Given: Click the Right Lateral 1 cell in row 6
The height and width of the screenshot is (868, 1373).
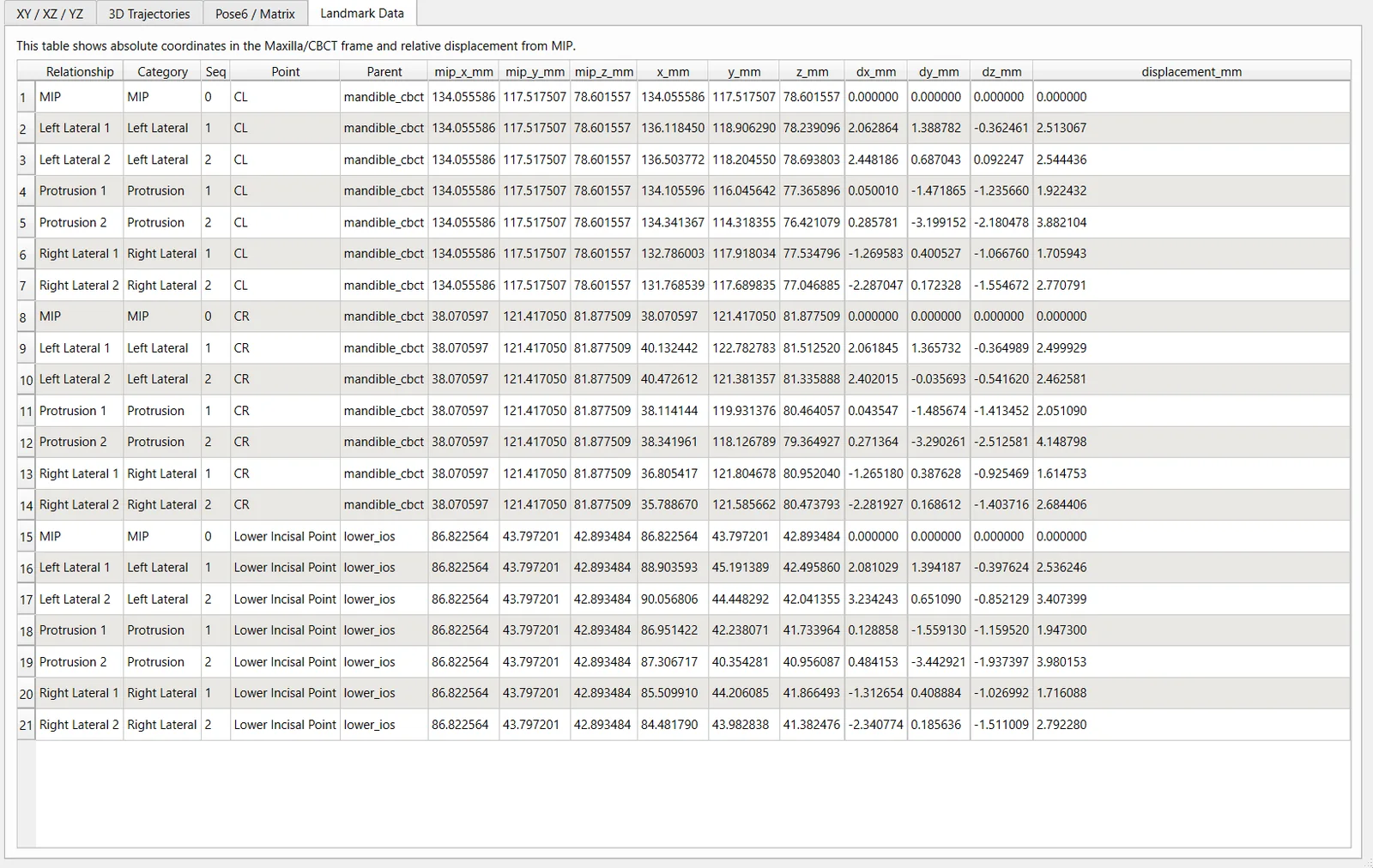Looking at the screenshot, I should tap(80, 253).
